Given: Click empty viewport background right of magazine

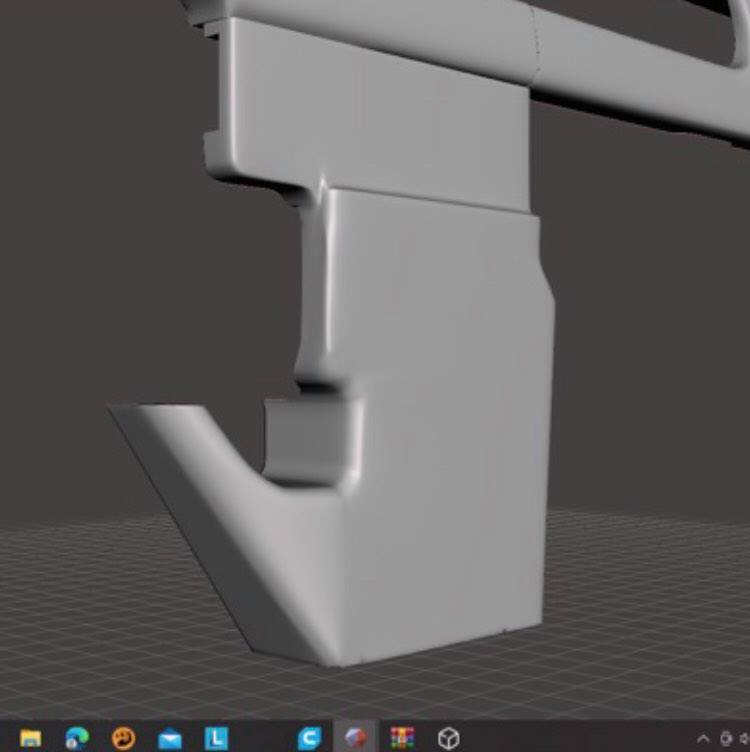Looking at the screenshot, I should 650,350.
